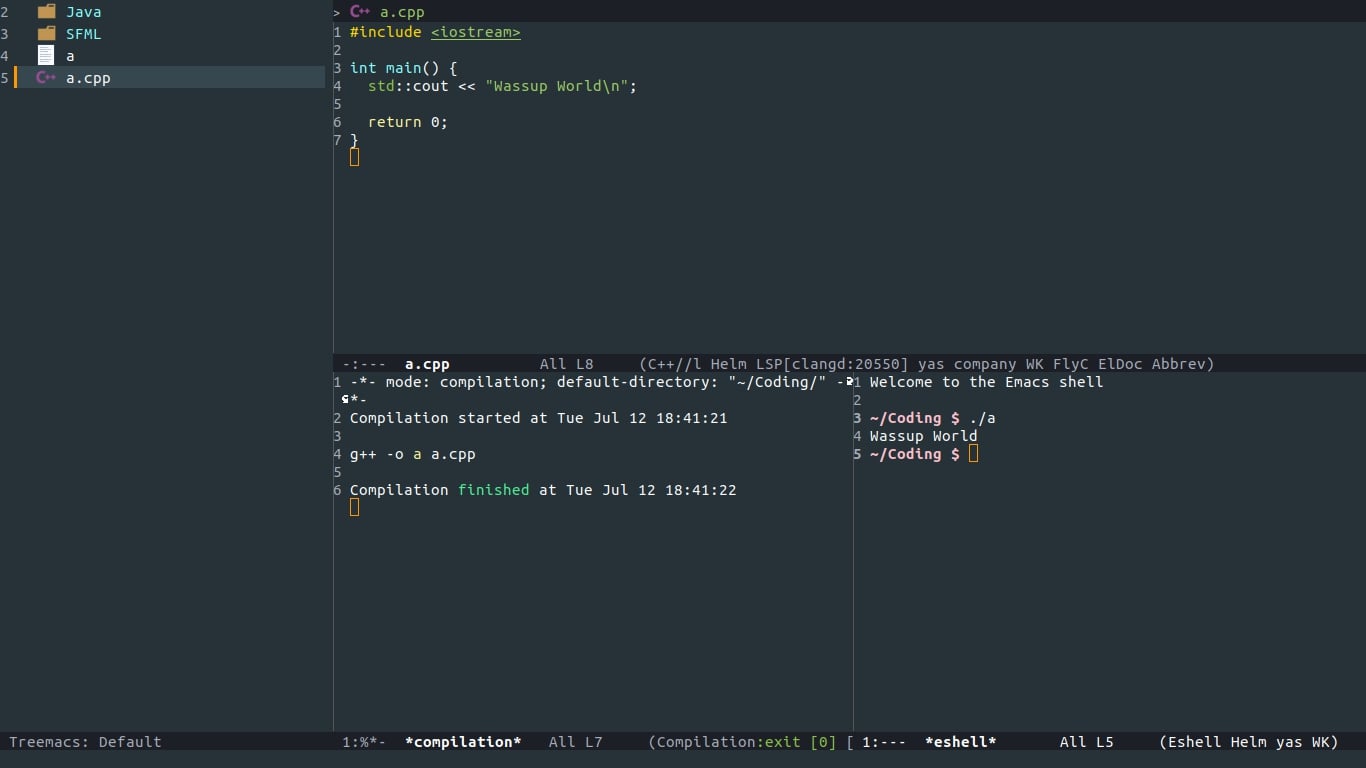Image resolution: width=1366 pixels, height=768 pixels.
Task: Click the "Wassup World\n" string literal
Action: click(x=557, y=86)
